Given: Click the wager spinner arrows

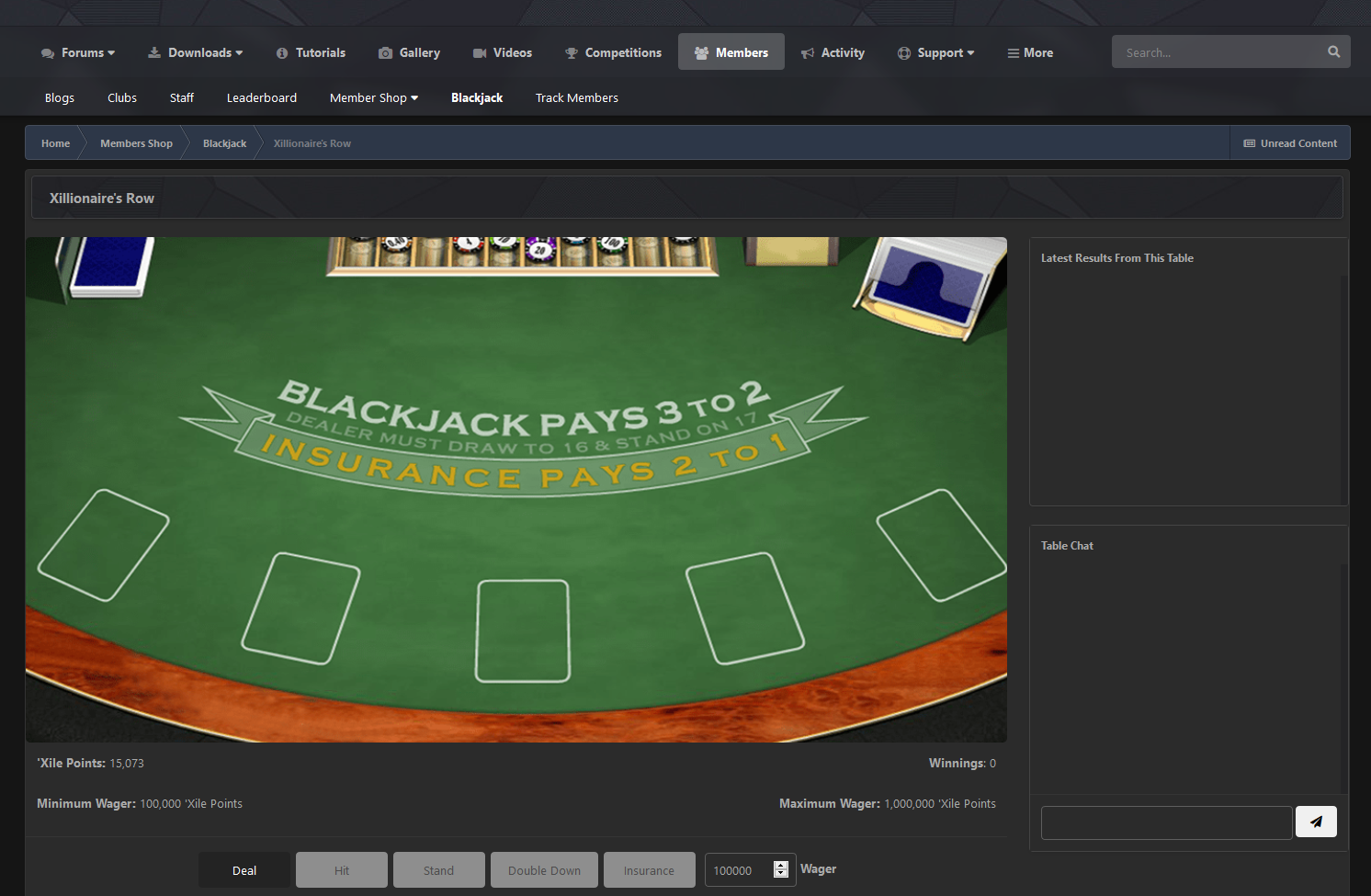Looking at the screenshot, I should (x=781, y=869).
